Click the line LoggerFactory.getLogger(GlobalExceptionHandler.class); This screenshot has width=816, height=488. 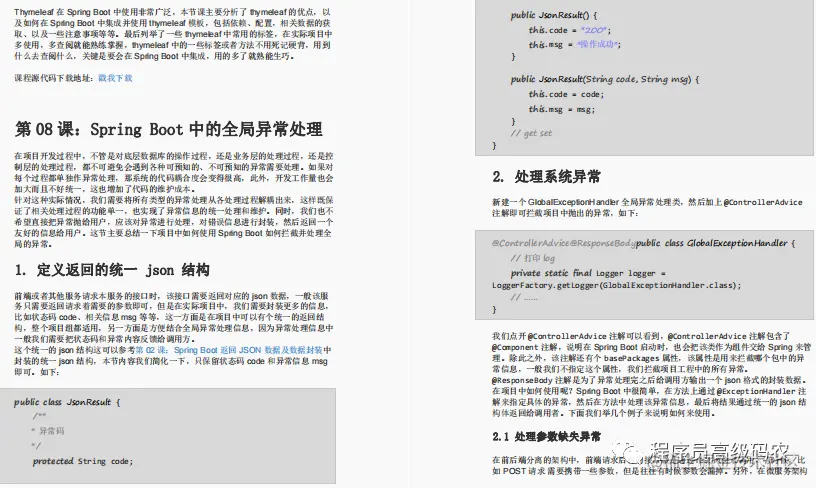(x=616, y=285)
